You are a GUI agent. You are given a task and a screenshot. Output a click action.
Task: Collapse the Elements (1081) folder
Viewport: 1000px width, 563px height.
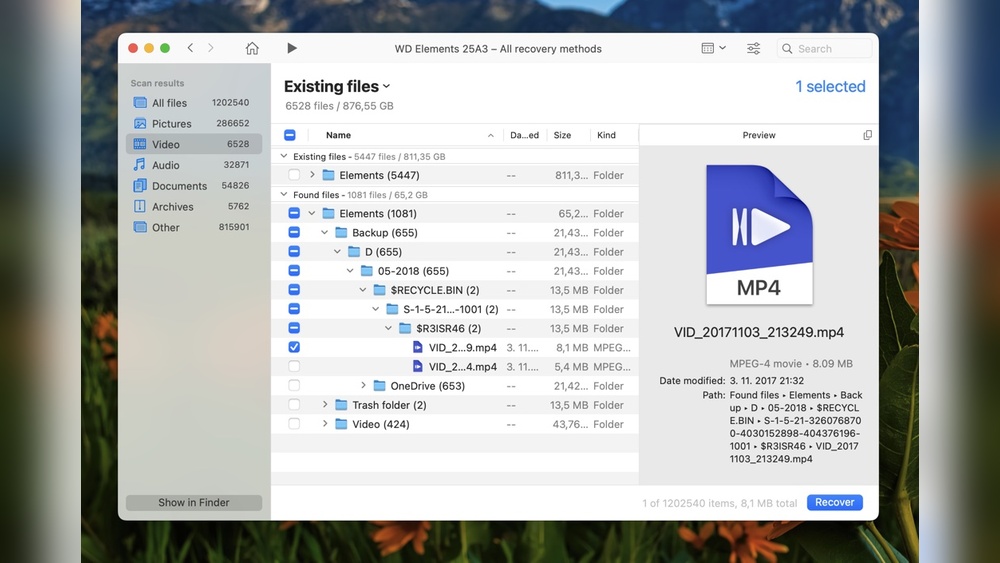tap(312, 213)
